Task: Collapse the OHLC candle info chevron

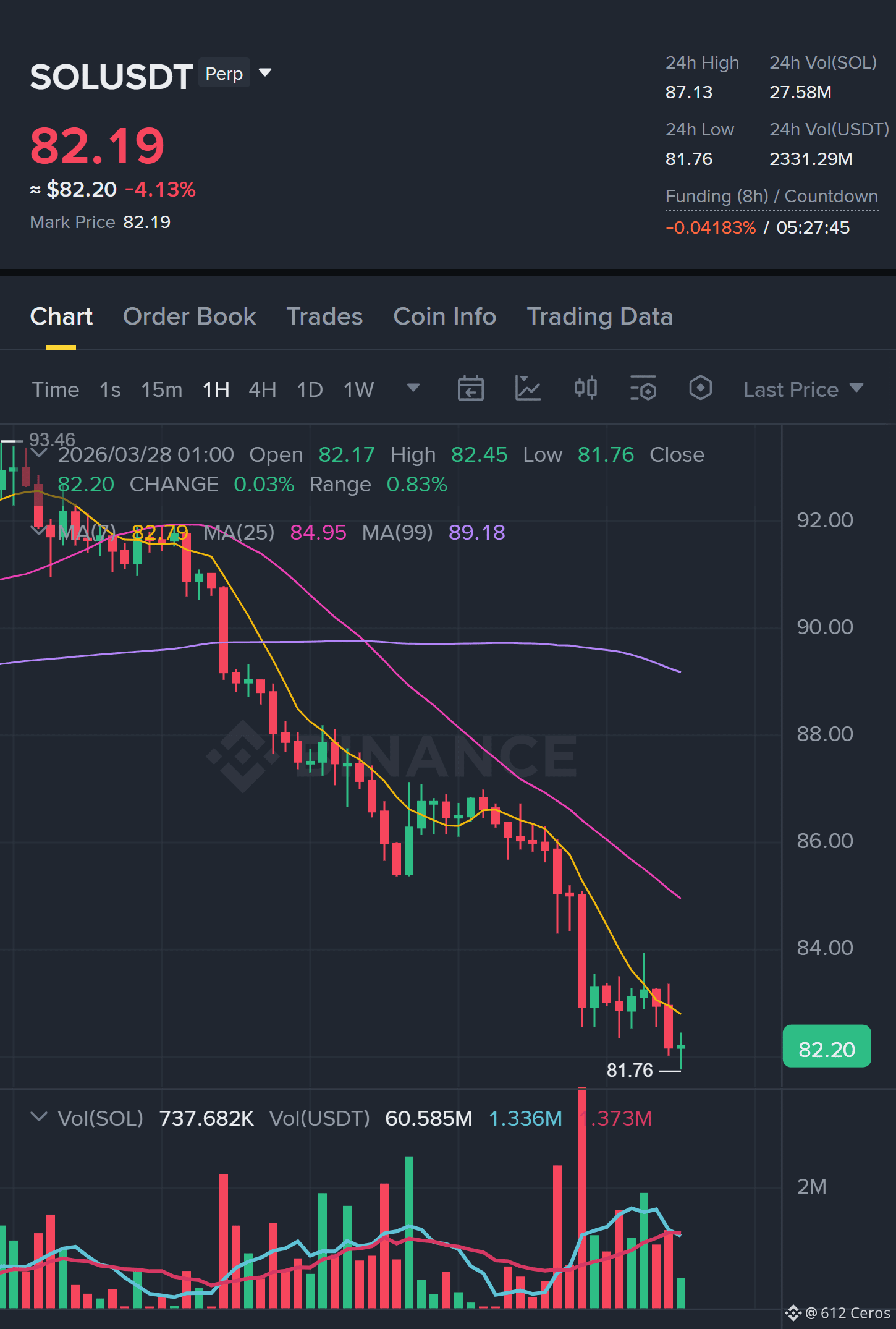Action: (x=39, y=454)
